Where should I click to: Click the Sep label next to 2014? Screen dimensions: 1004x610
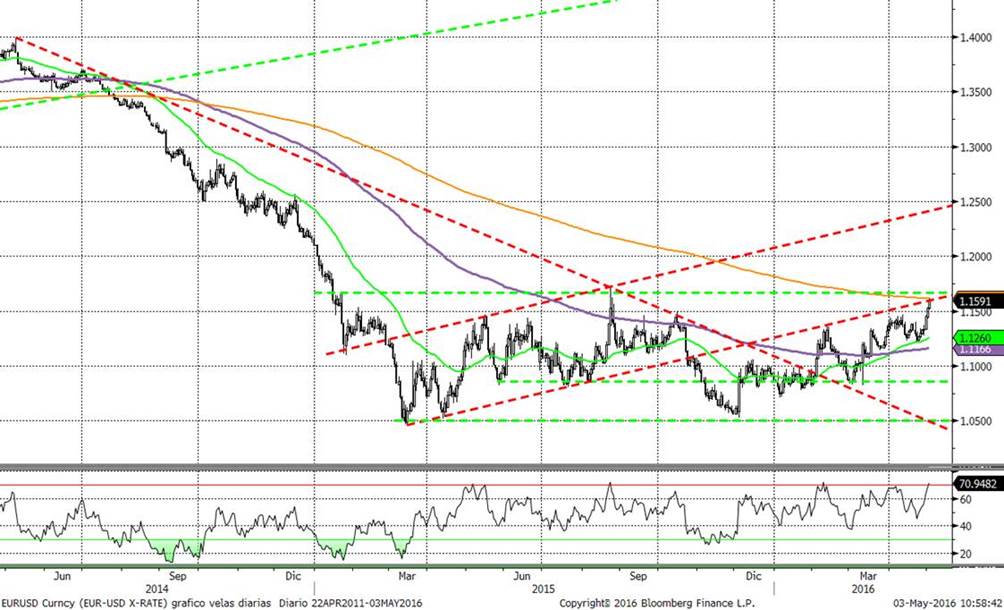click(177, 576)
